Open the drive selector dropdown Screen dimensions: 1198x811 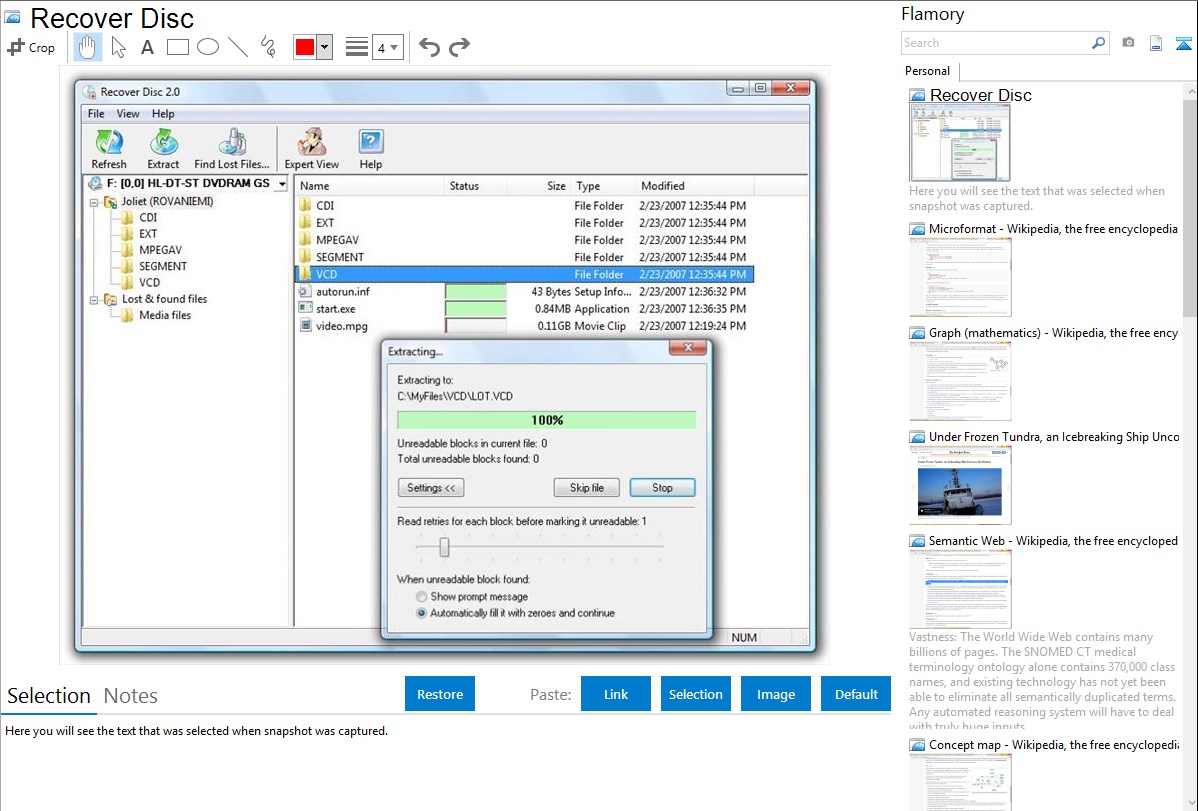coord(282,184)
